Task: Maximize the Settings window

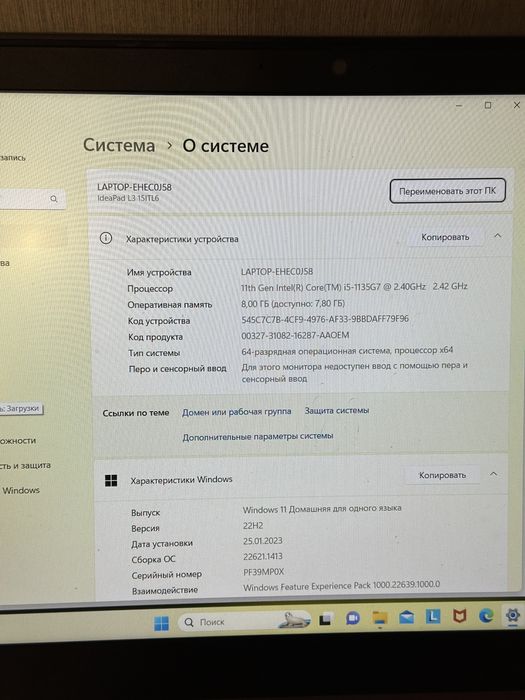Action: tap(488, 105)
